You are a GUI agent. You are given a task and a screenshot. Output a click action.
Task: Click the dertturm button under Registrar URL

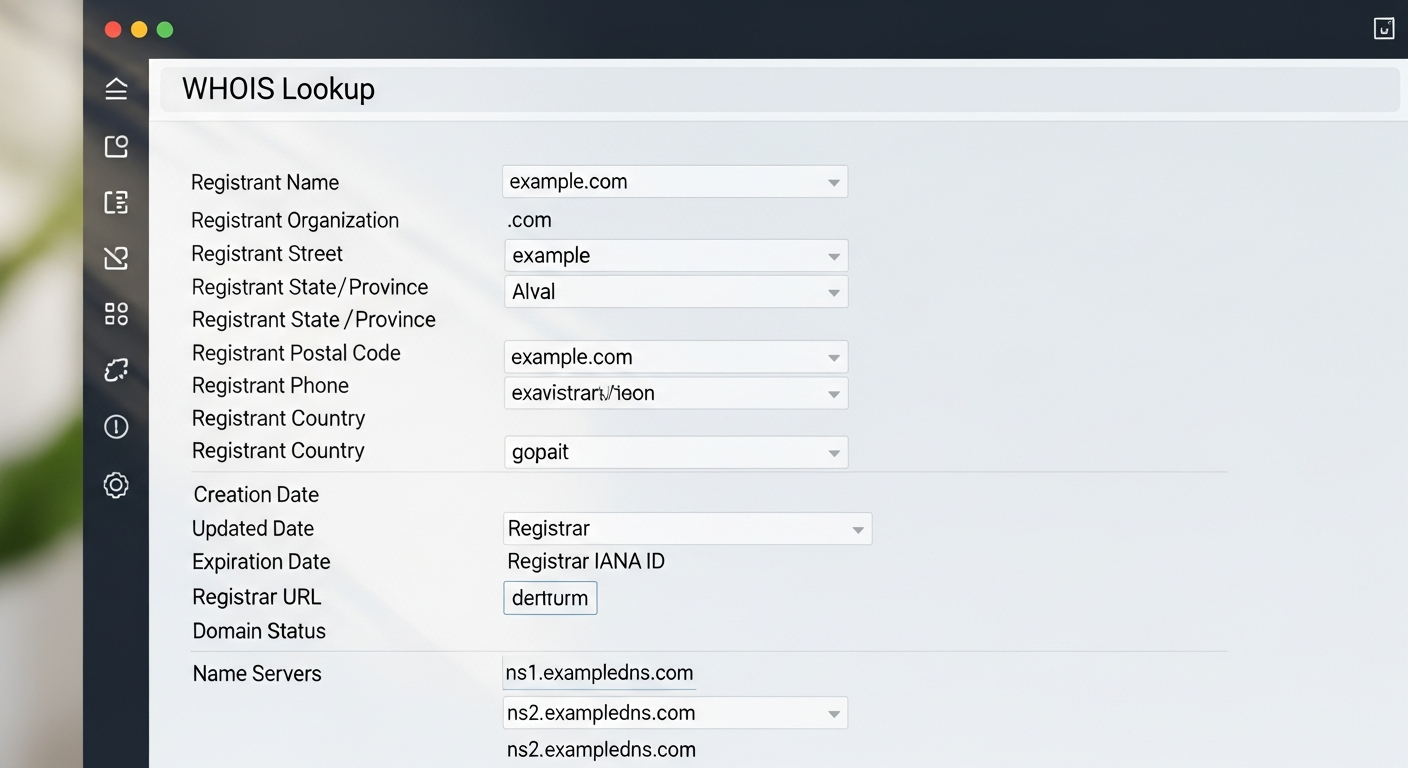click(550, 597)
